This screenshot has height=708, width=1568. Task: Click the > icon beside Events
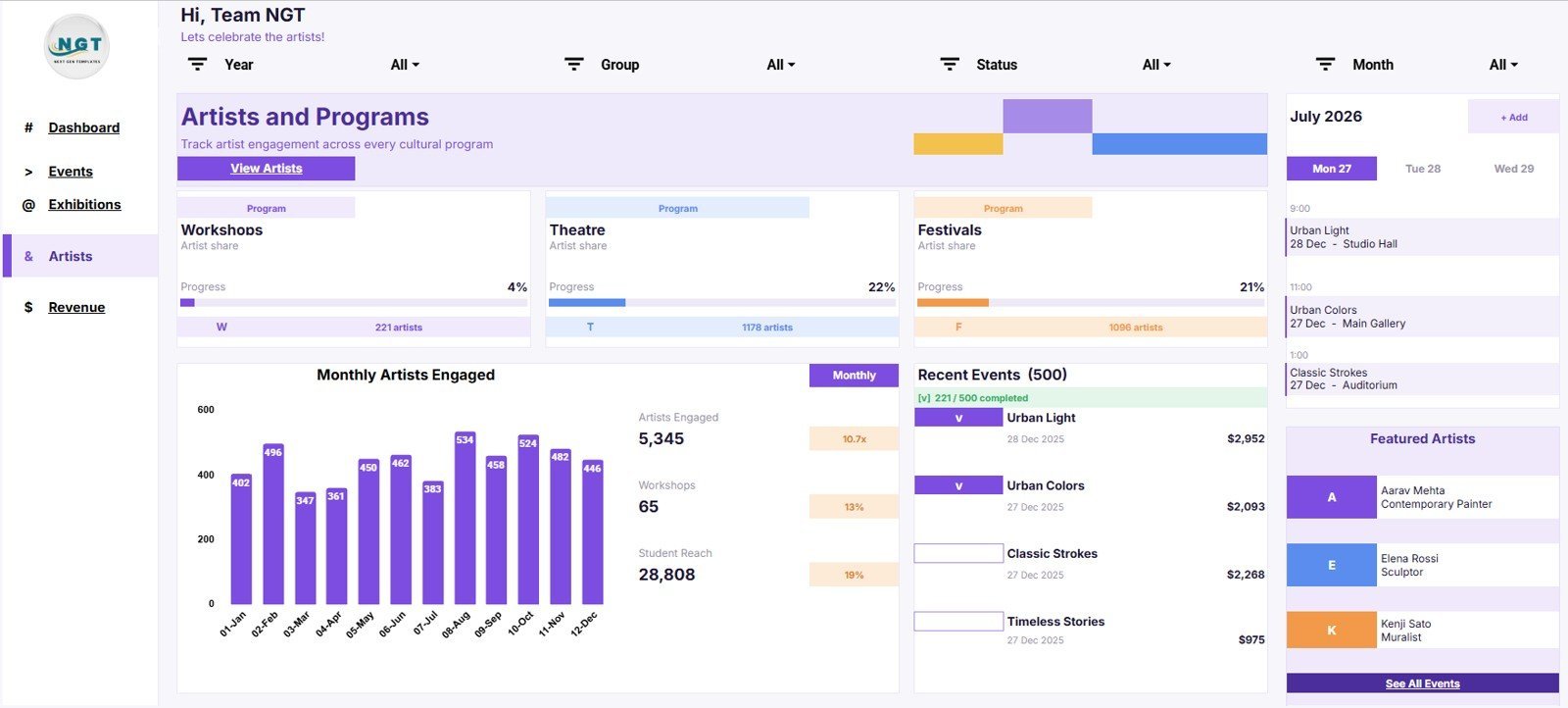[x=28, y=172]
